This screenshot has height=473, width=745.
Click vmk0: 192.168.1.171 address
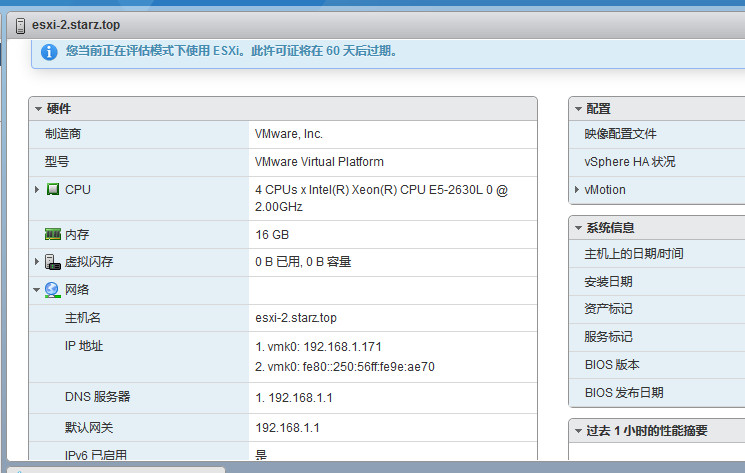click(318, 347)
